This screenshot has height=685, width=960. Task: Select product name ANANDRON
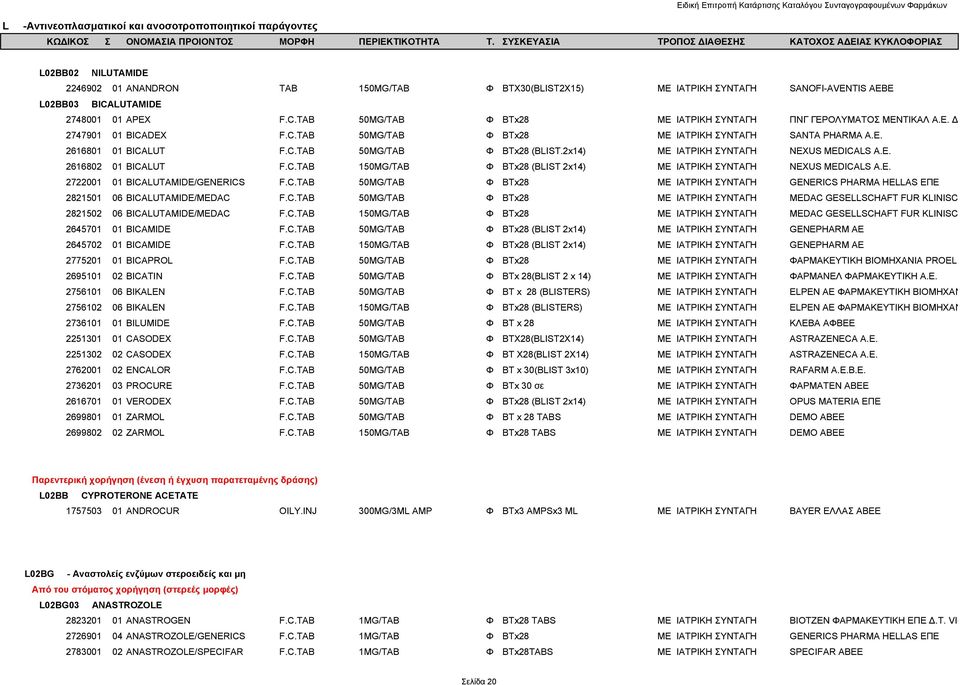(152, 88)
